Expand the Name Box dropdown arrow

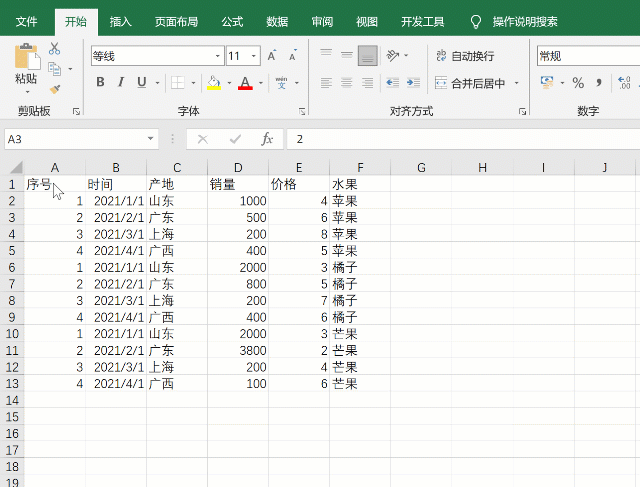click(151, 139)
